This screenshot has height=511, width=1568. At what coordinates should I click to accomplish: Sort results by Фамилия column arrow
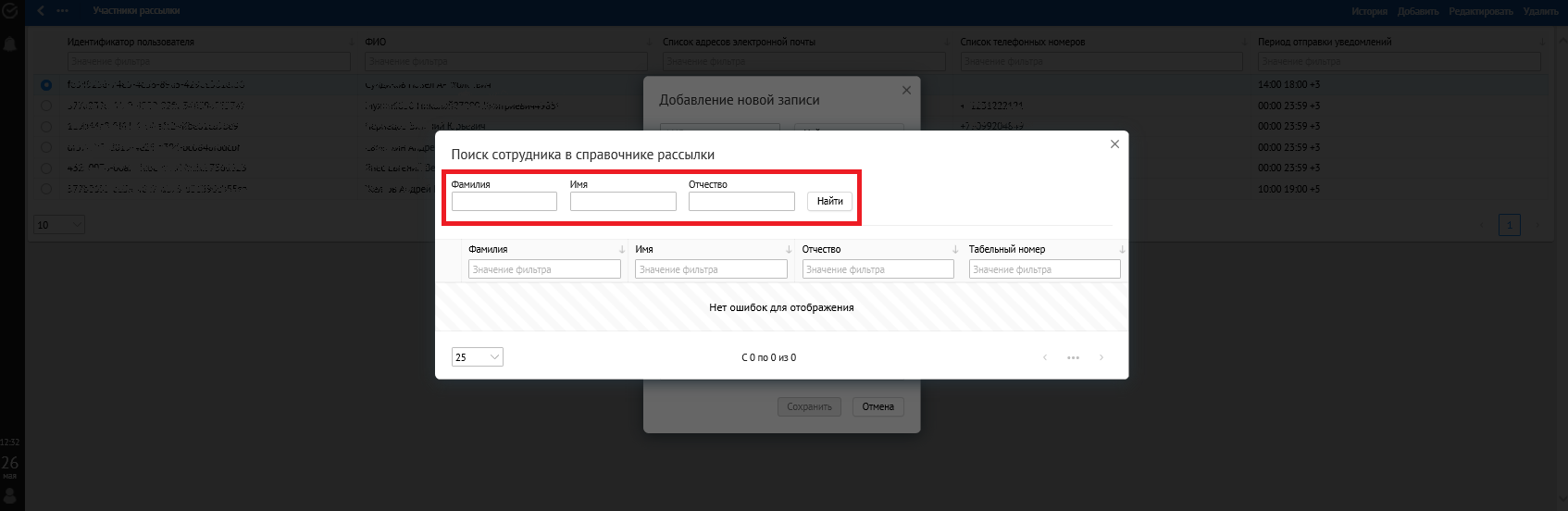coord(622,250)
